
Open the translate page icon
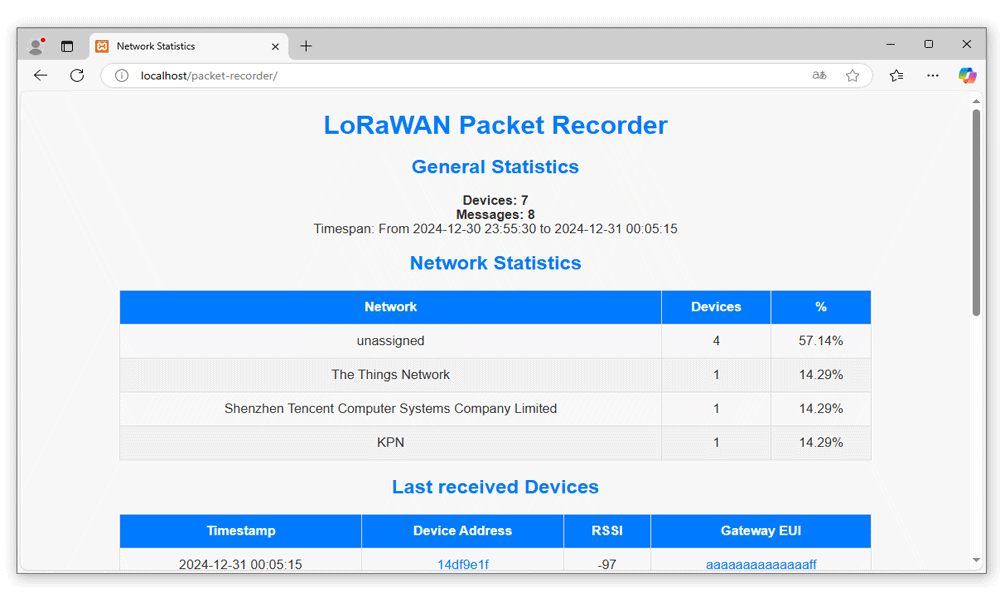click(820, 75)
